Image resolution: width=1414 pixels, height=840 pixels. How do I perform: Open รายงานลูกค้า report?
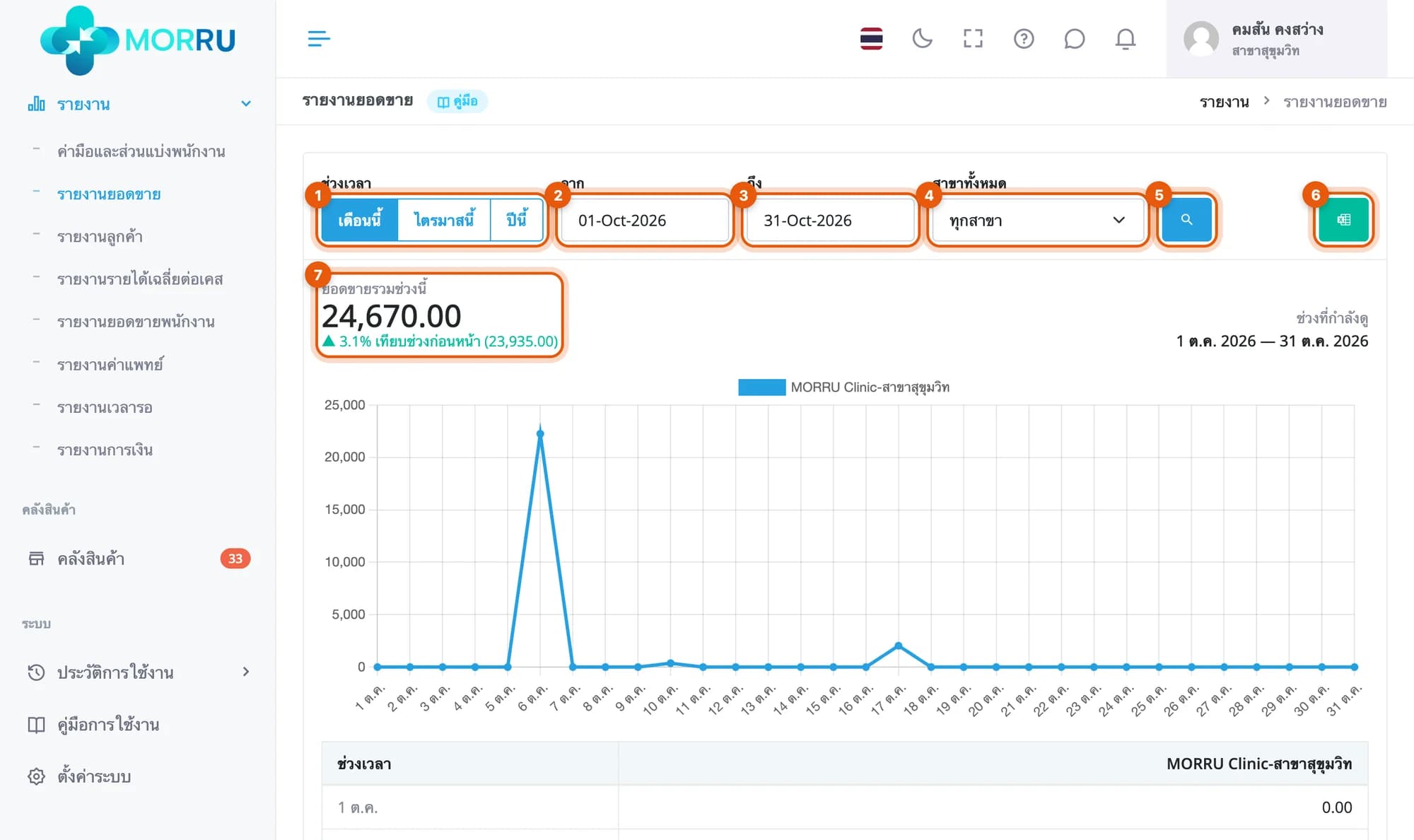(x=100, y=236)
